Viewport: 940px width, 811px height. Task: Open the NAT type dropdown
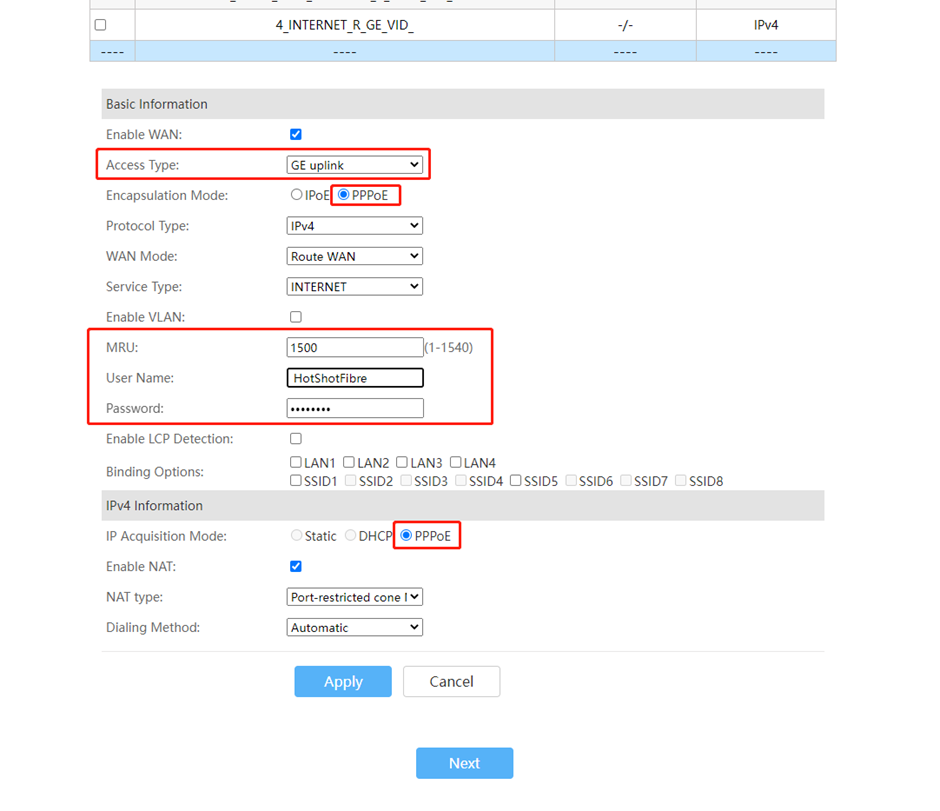(354, 597)
